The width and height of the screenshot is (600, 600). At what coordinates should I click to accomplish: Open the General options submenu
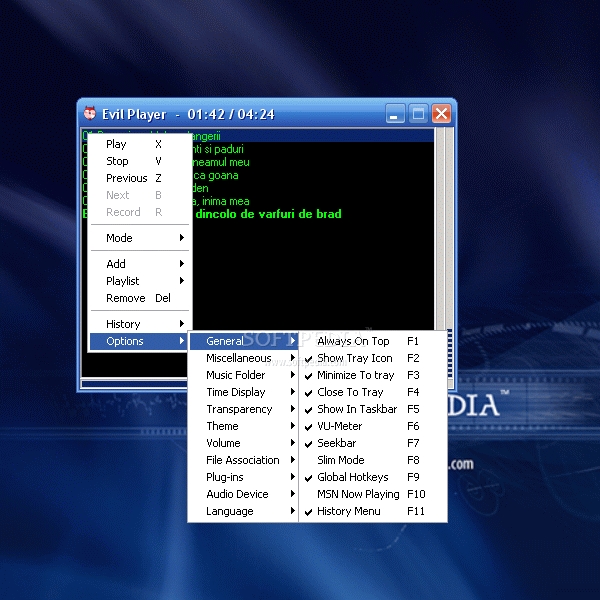tap(244, 341)
